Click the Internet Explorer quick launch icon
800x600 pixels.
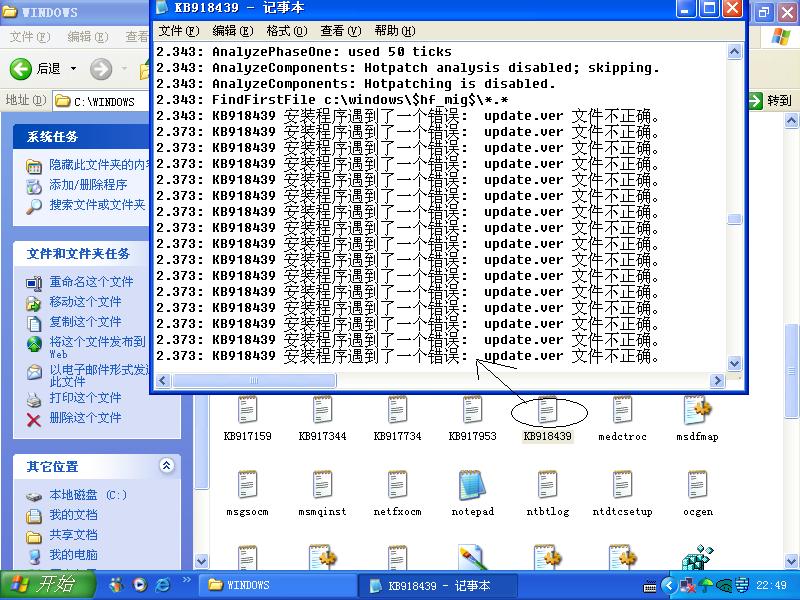pos(163,584)
